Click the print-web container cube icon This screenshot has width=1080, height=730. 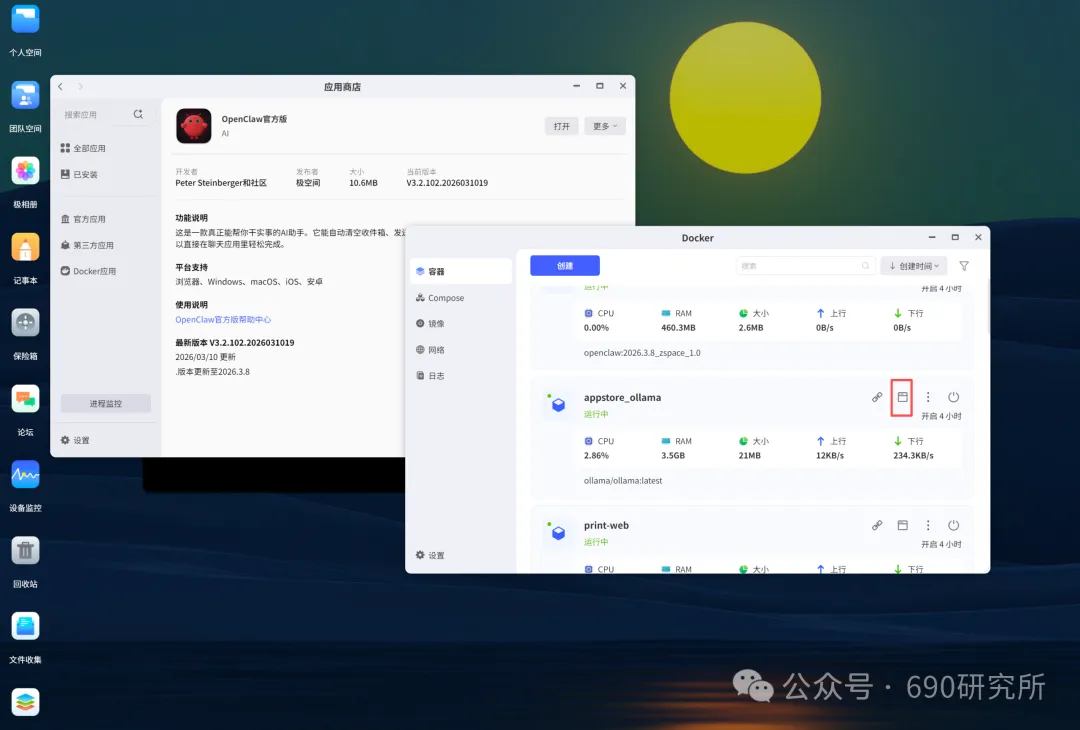pos(558,533)
